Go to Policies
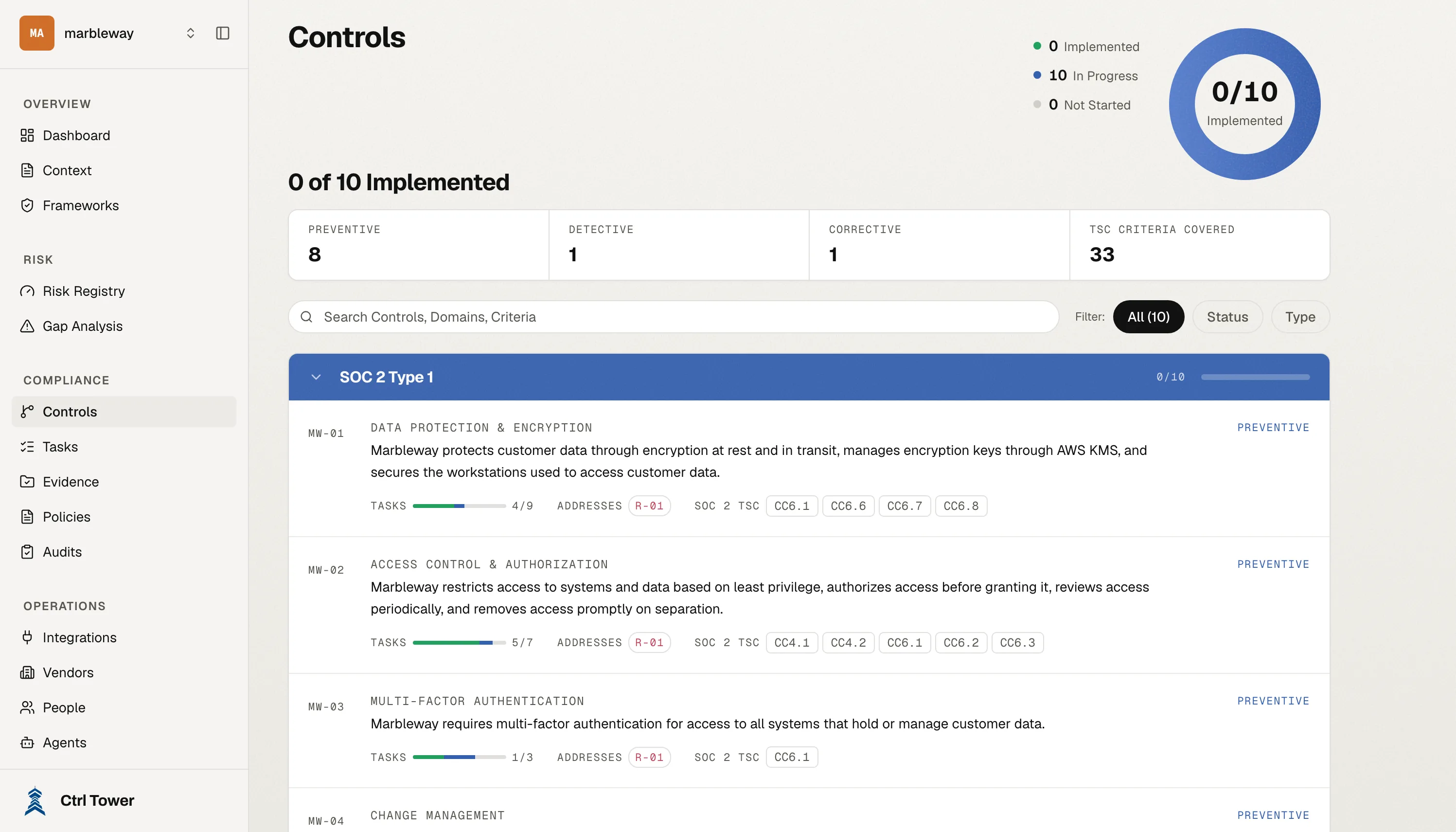This screenshot has width=1456, height=832. click(x=124, y=517)
